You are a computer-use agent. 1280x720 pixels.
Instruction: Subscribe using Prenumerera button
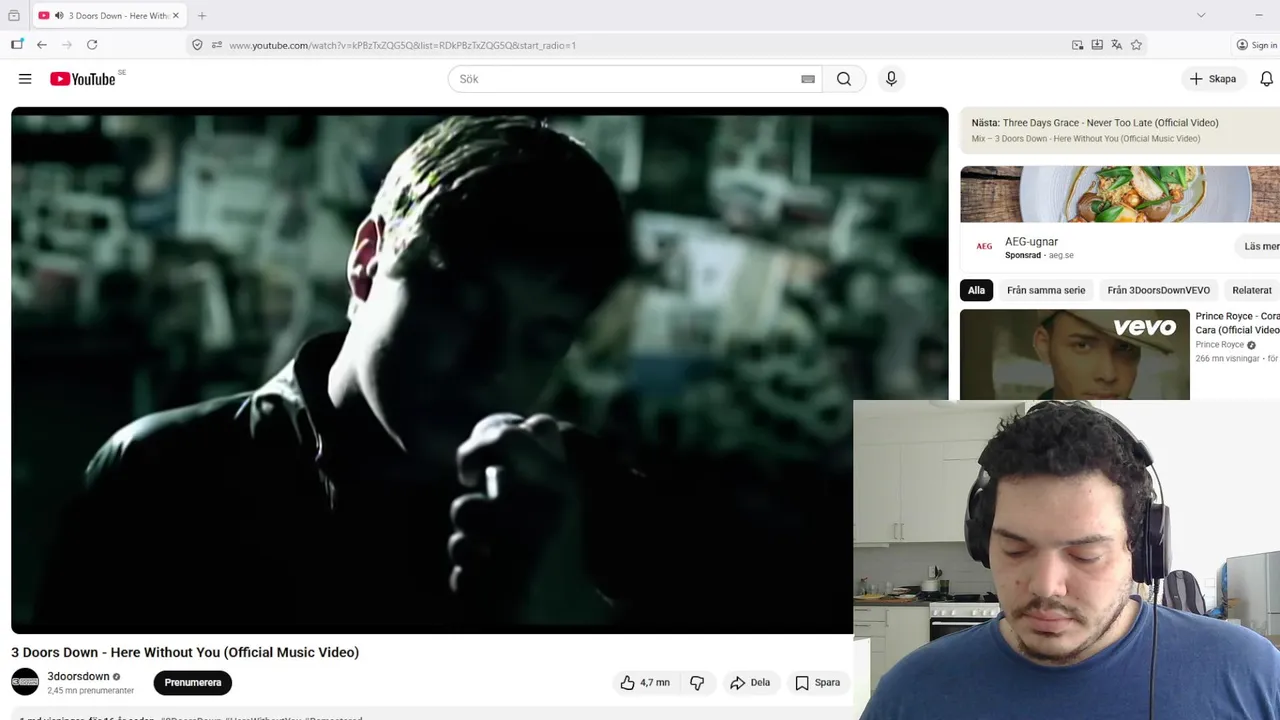pyautogui.click(x=193, y=683)
